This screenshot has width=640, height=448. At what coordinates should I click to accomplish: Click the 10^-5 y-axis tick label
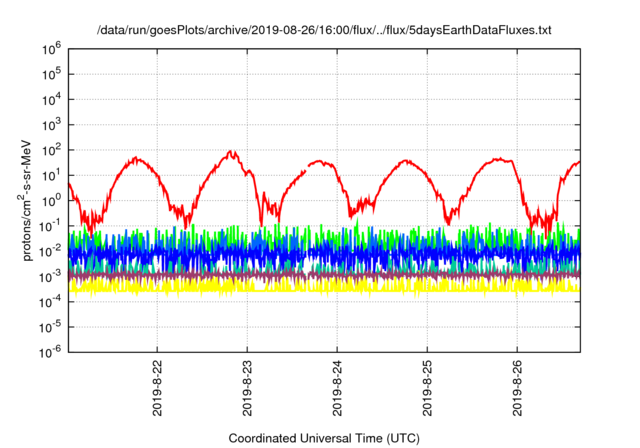[50, 327]
